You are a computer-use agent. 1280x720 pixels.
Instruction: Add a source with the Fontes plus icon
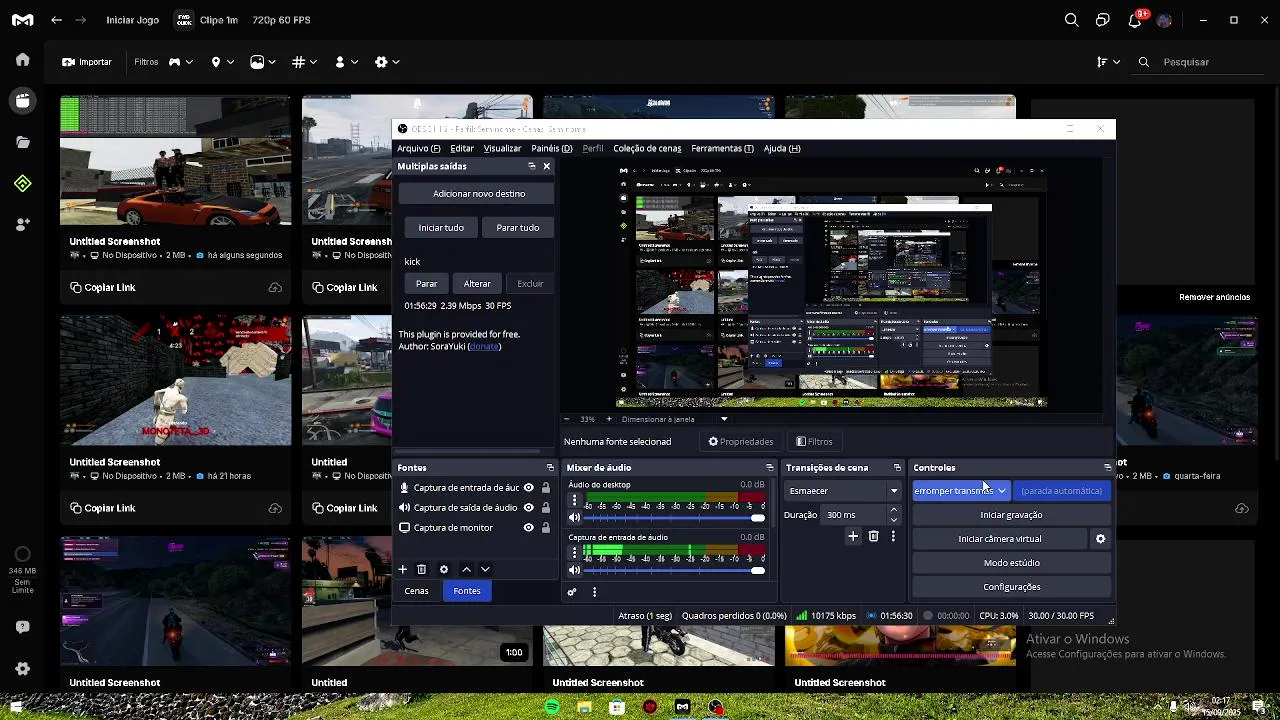coord(402,569)
